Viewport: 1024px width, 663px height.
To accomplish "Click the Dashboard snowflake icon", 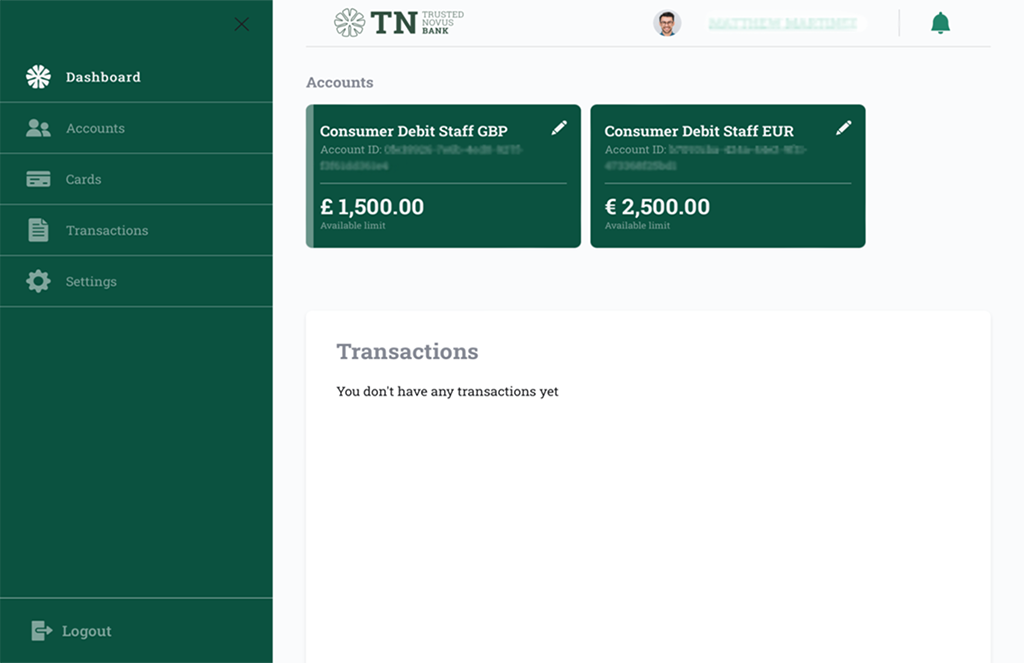I will click(38, 77).
